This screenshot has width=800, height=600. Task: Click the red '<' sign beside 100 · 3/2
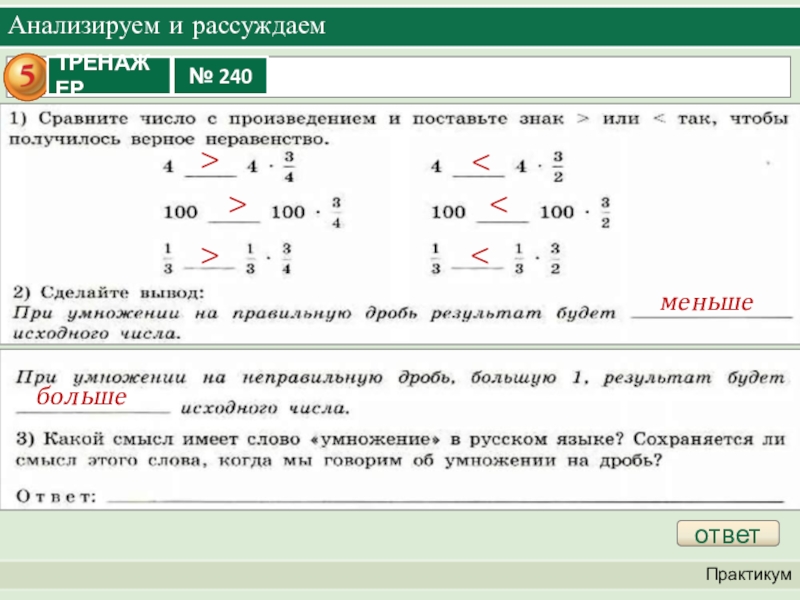point(499,206)
